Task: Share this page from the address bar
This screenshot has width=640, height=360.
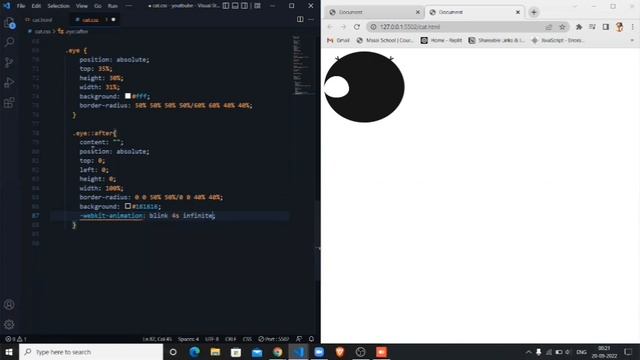Action: tap(549, 27)
